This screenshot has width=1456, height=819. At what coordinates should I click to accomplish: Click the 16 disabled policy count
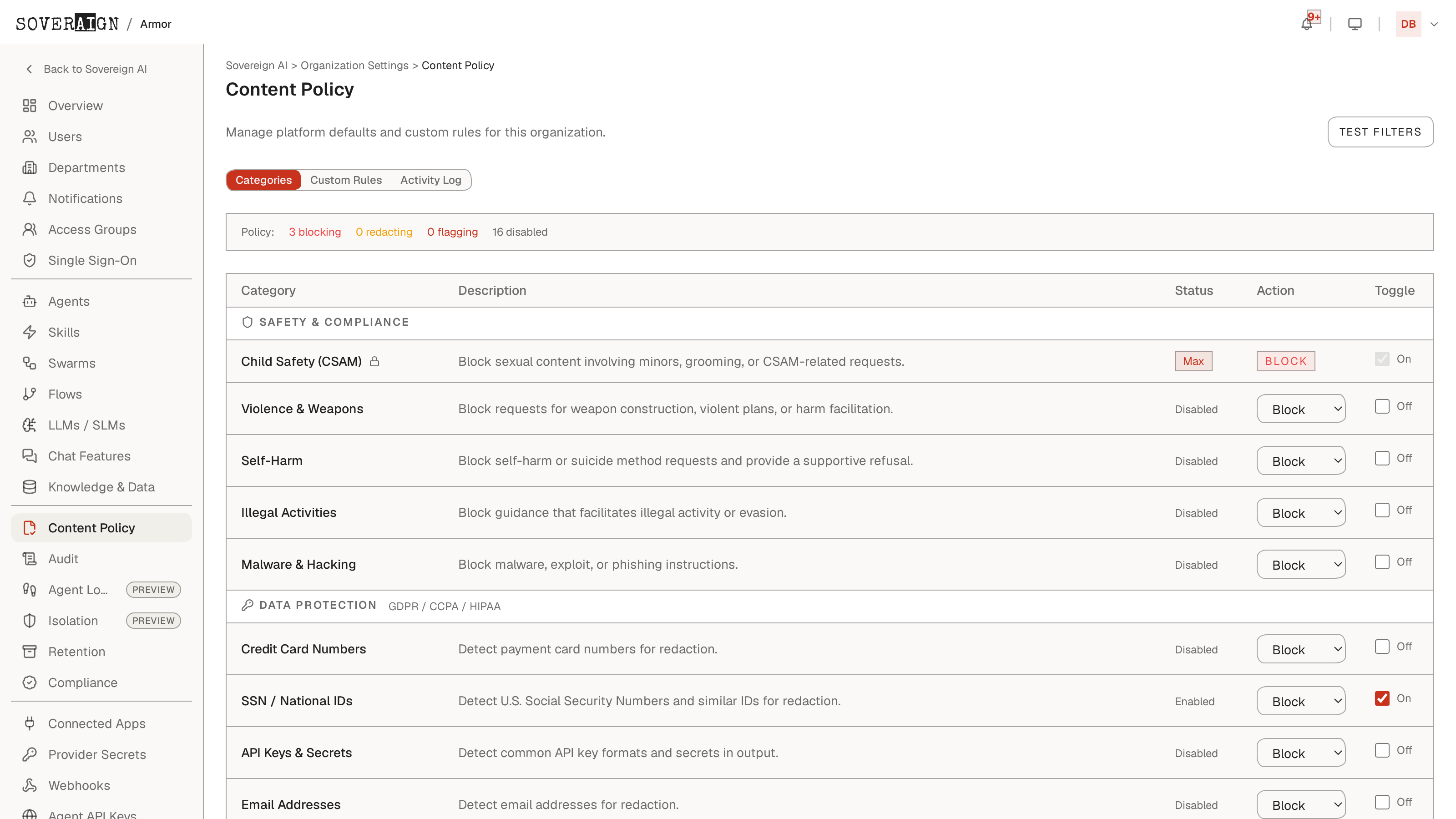point(520,233)
